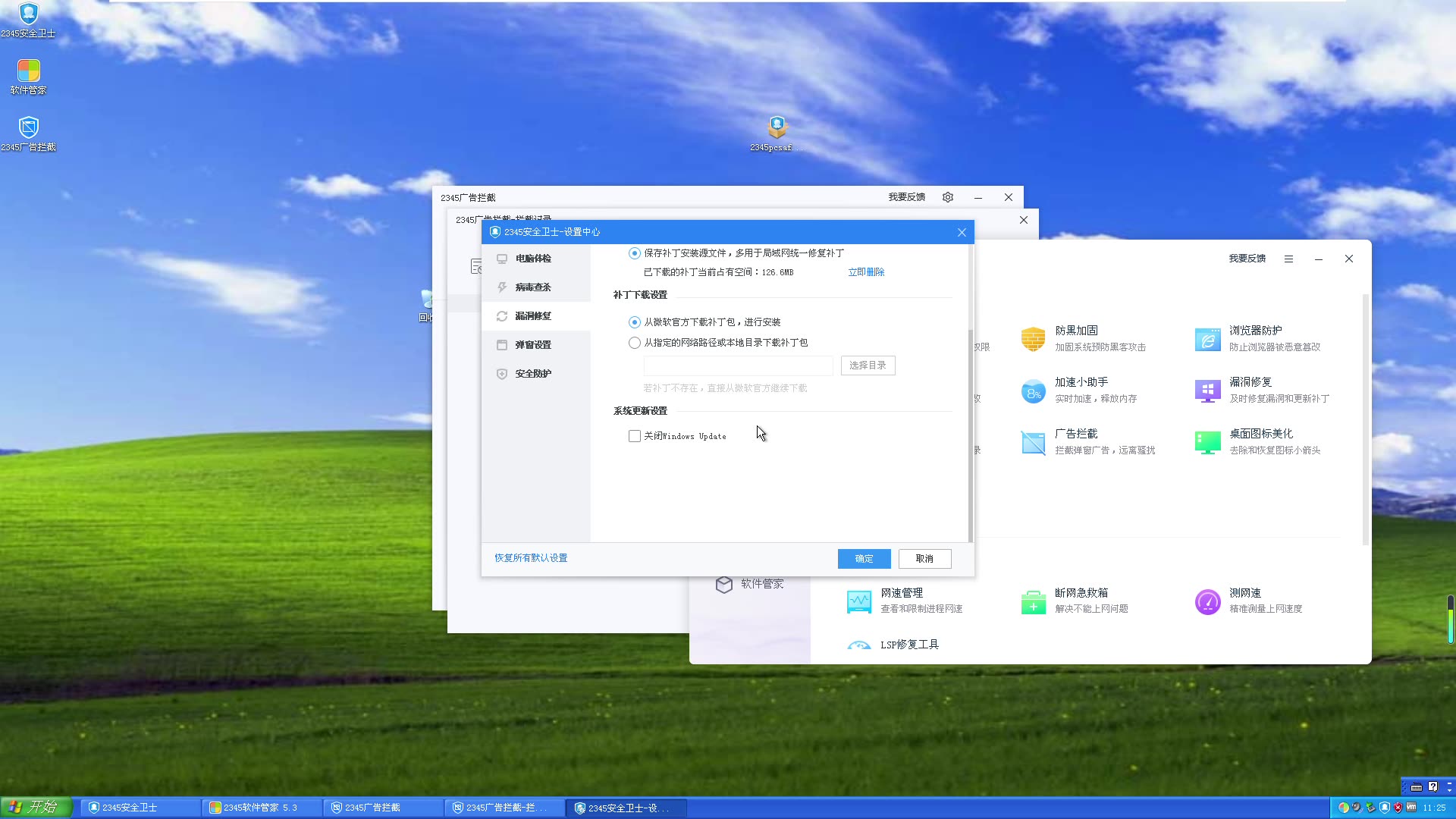This screenshot has width=1456, height=819.
Task: Click the LSP修复工具 icon
Action: pos(859,645)
